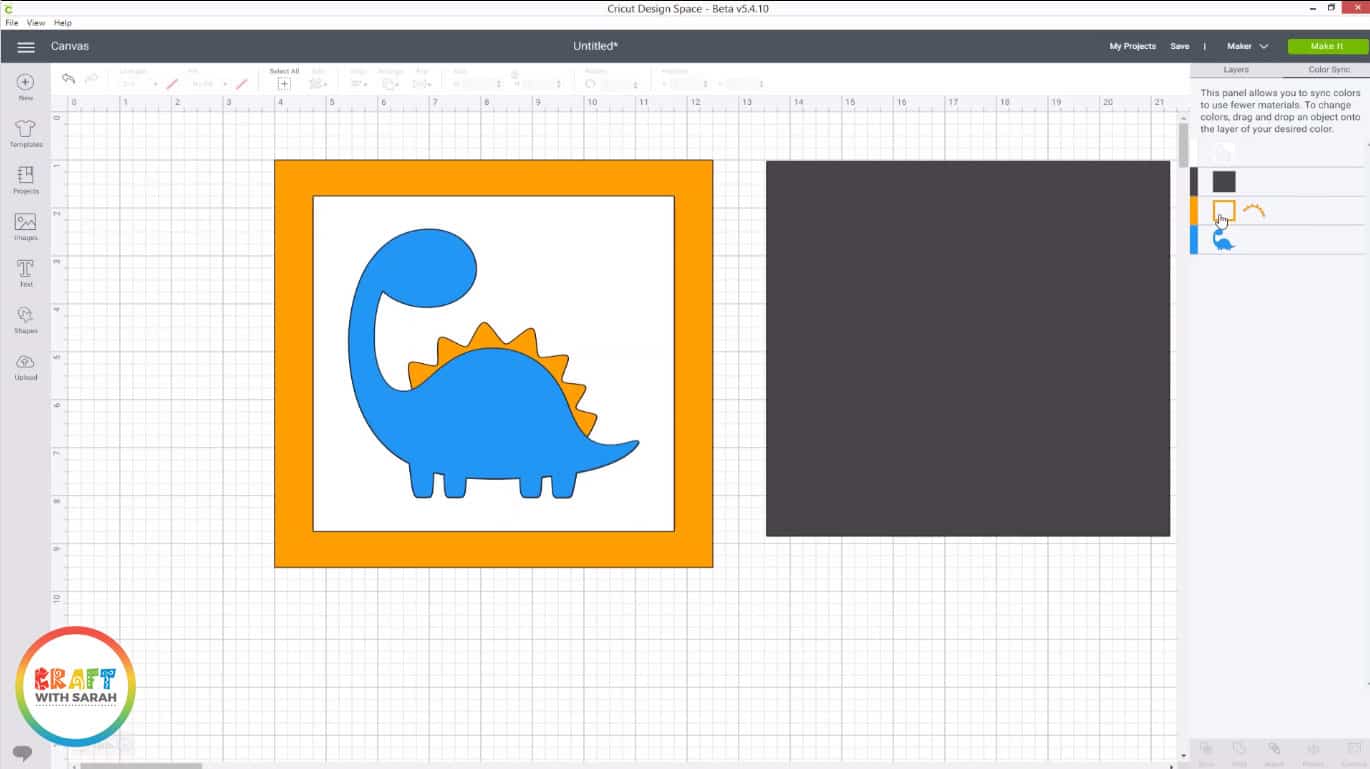Open the Images library
This screenshot has height=769, width=1370.
pyautogui.click(x=26, y=227)
